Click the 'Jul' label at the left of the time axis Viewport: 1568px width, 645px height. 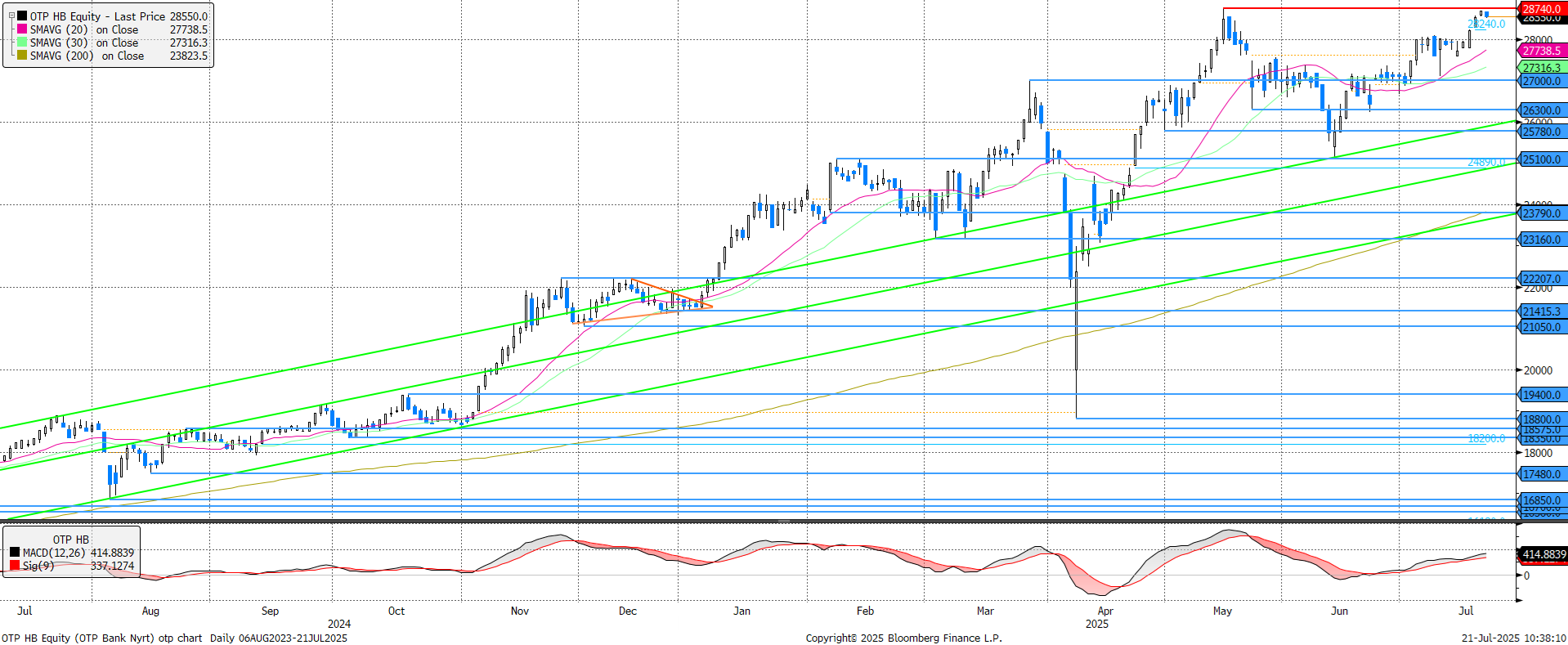tap(25, 611)
